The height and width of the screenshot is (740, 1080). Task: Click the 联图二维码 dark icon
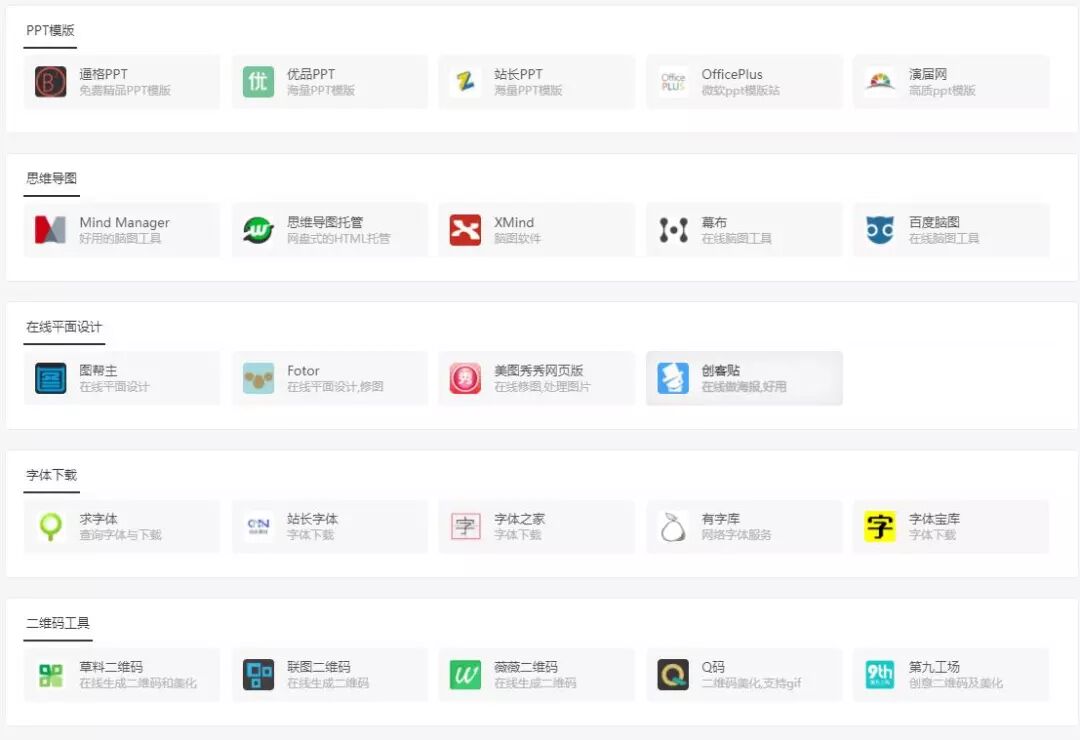[x=258, y=675]
